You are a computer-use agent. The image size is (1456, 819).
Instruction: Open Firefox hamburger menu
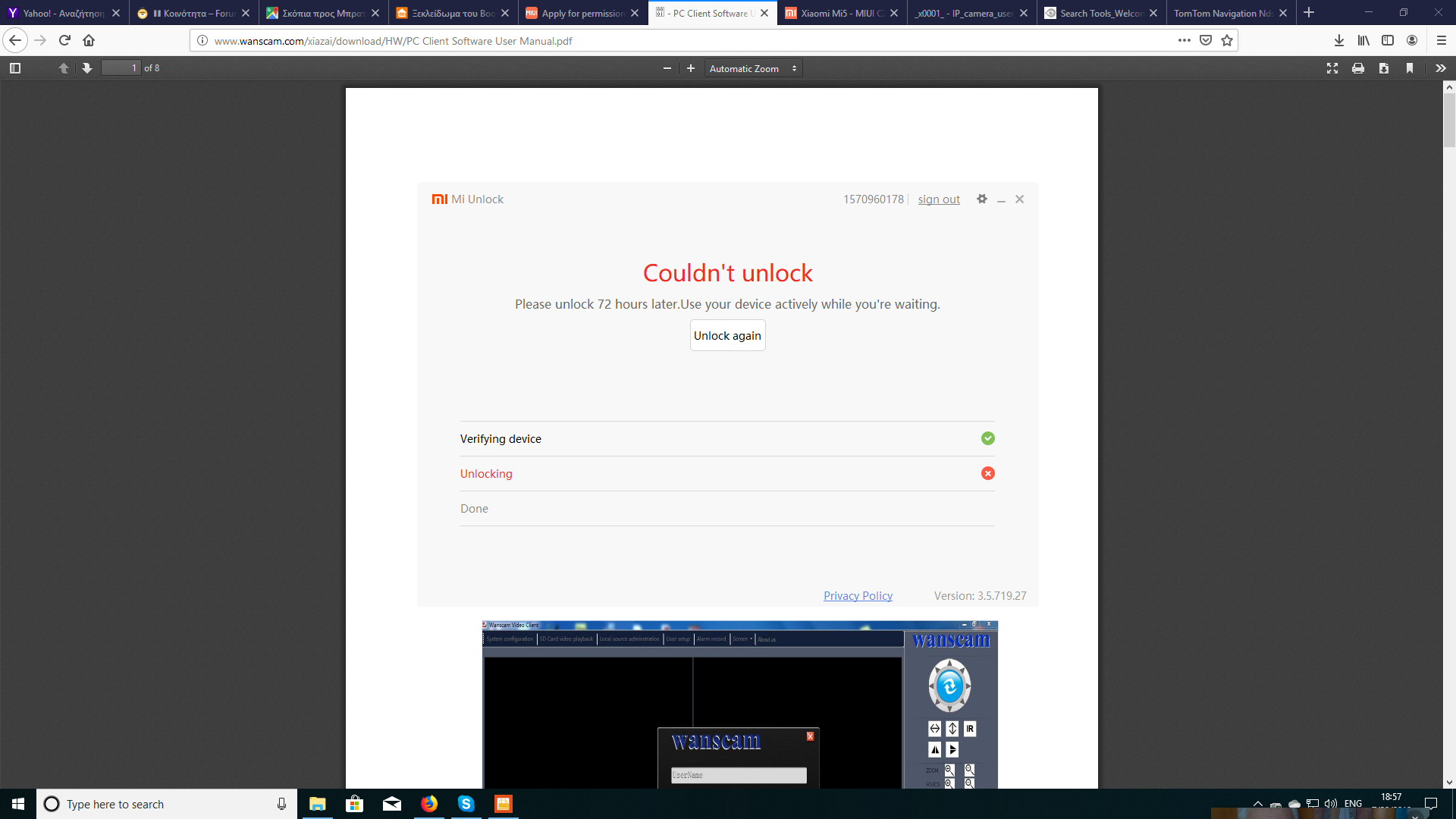1442,41
